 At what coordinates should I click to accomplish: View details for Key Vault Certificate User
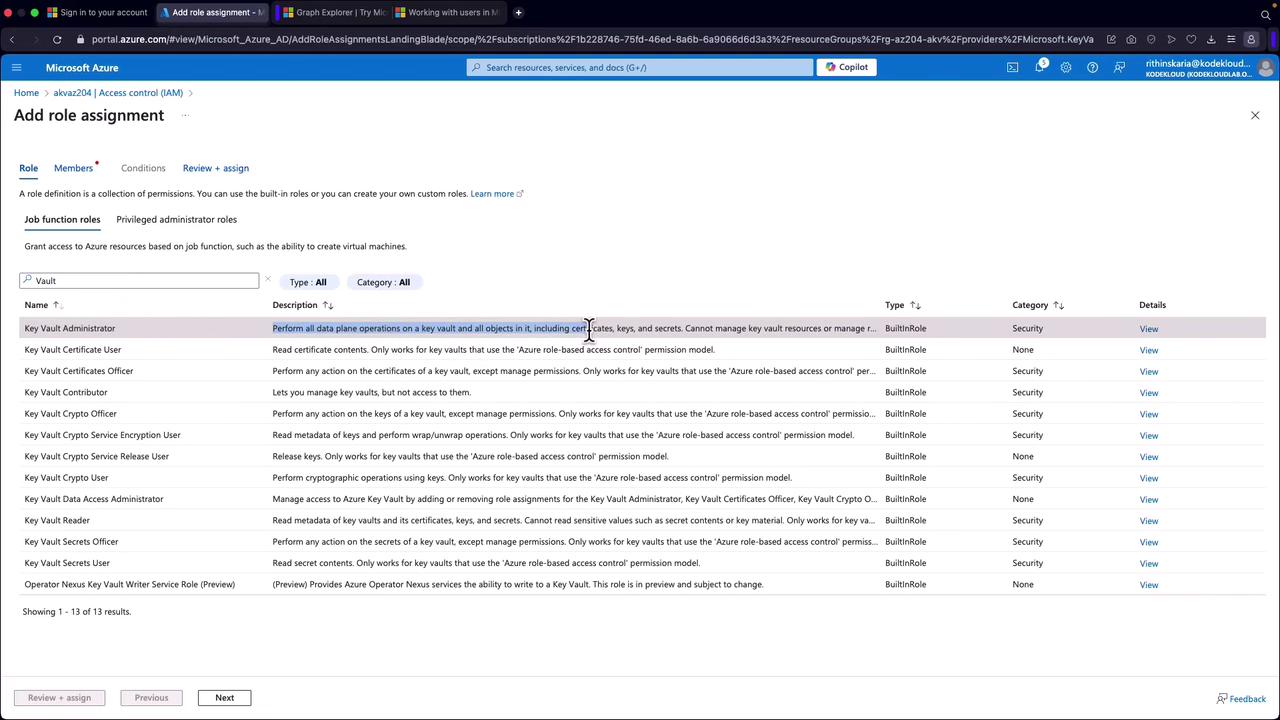tap(1148, 350)
